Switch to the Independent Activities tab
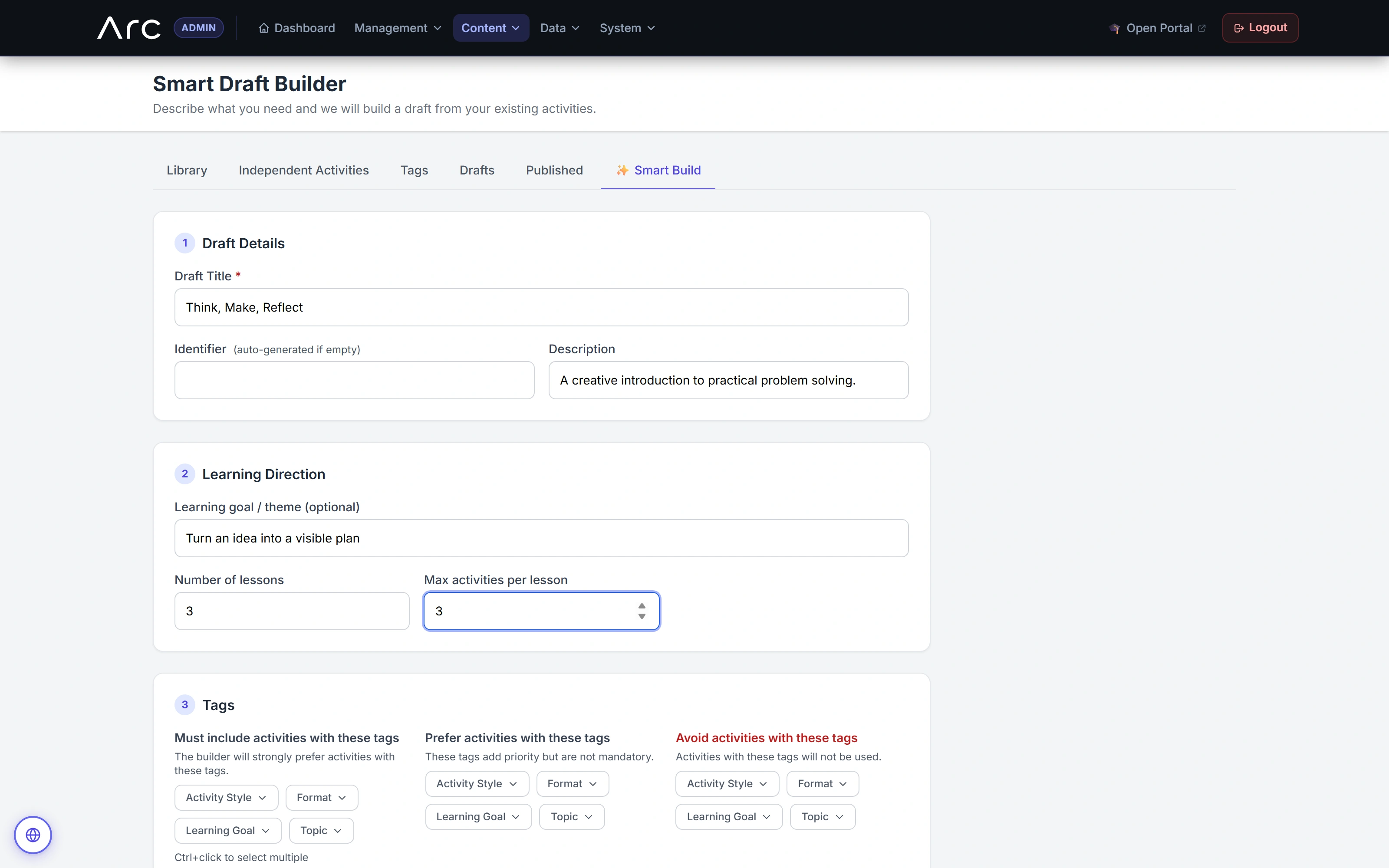 (x=304, y=171)
